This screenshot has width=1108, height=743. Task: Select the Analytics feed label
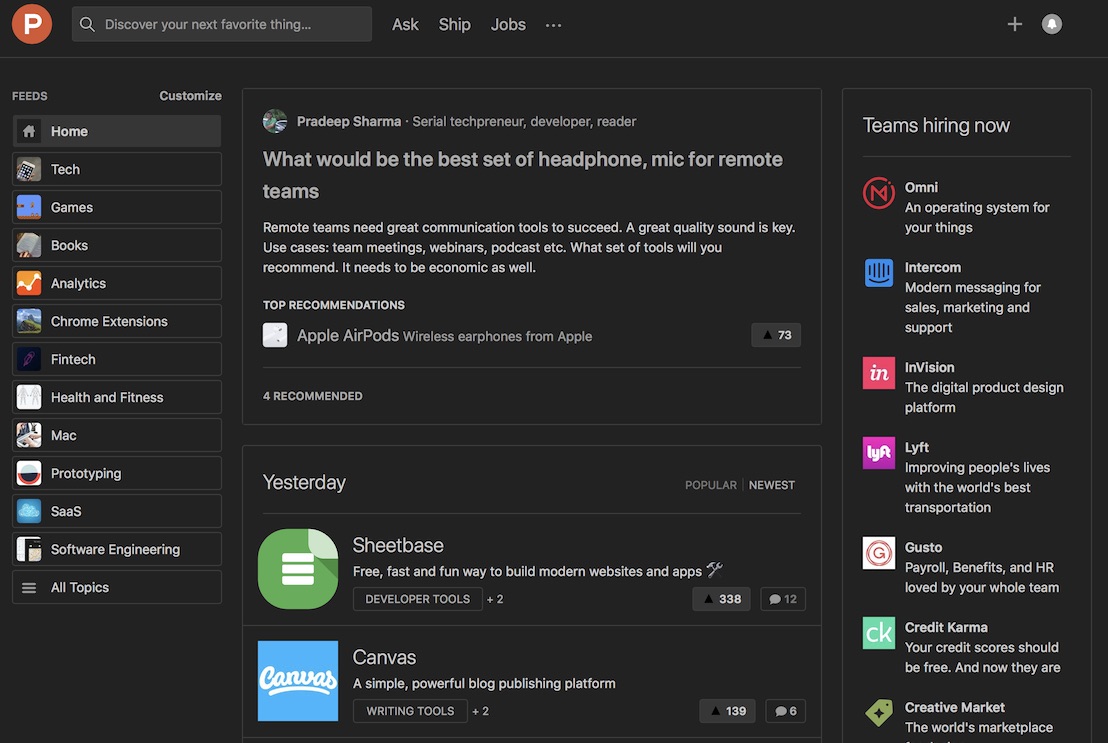pos(78,283)
